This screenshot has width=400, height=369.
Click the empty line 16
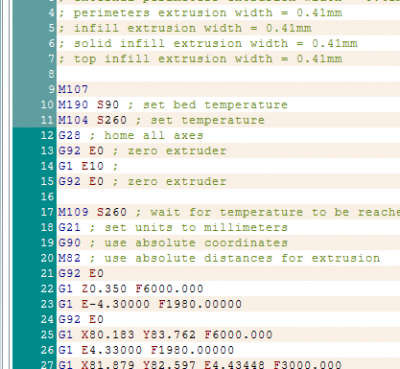(228, 197)
